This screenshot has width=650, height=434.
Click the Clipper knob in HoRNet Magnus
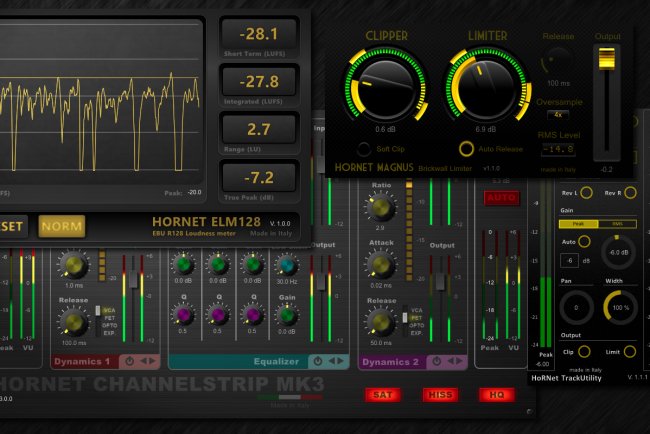pos(385,88)
